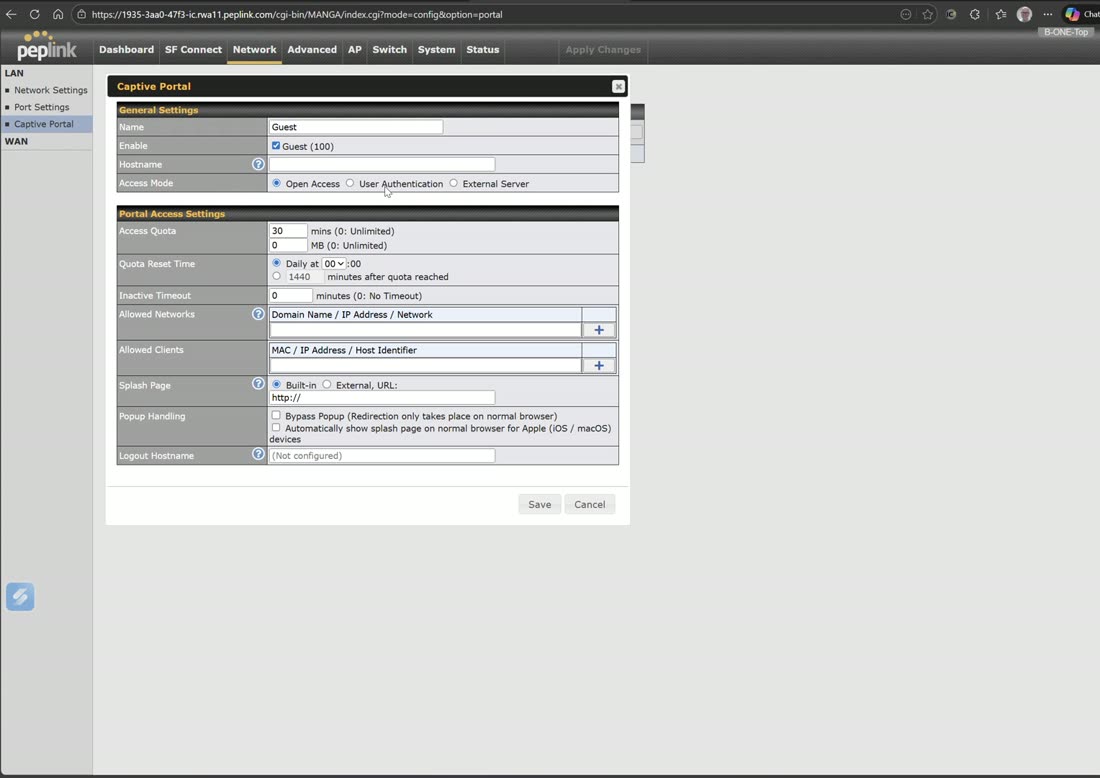This screenshot has height=778, width=1100.
Task: Open Network tab
Action: [x=255, y=50]
